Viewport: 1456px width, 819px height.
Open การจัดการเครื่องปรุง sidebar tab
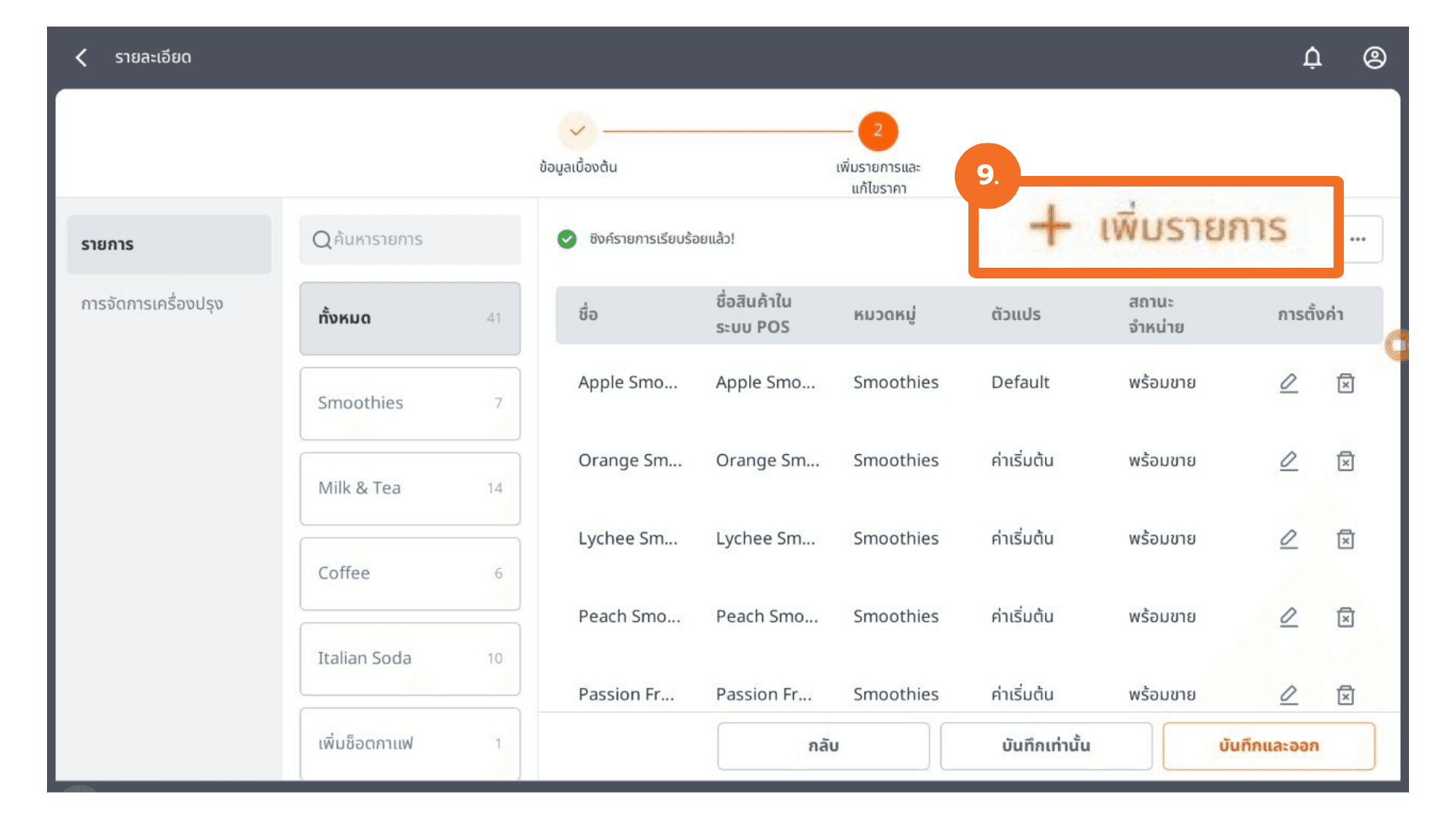click(152, 304)
